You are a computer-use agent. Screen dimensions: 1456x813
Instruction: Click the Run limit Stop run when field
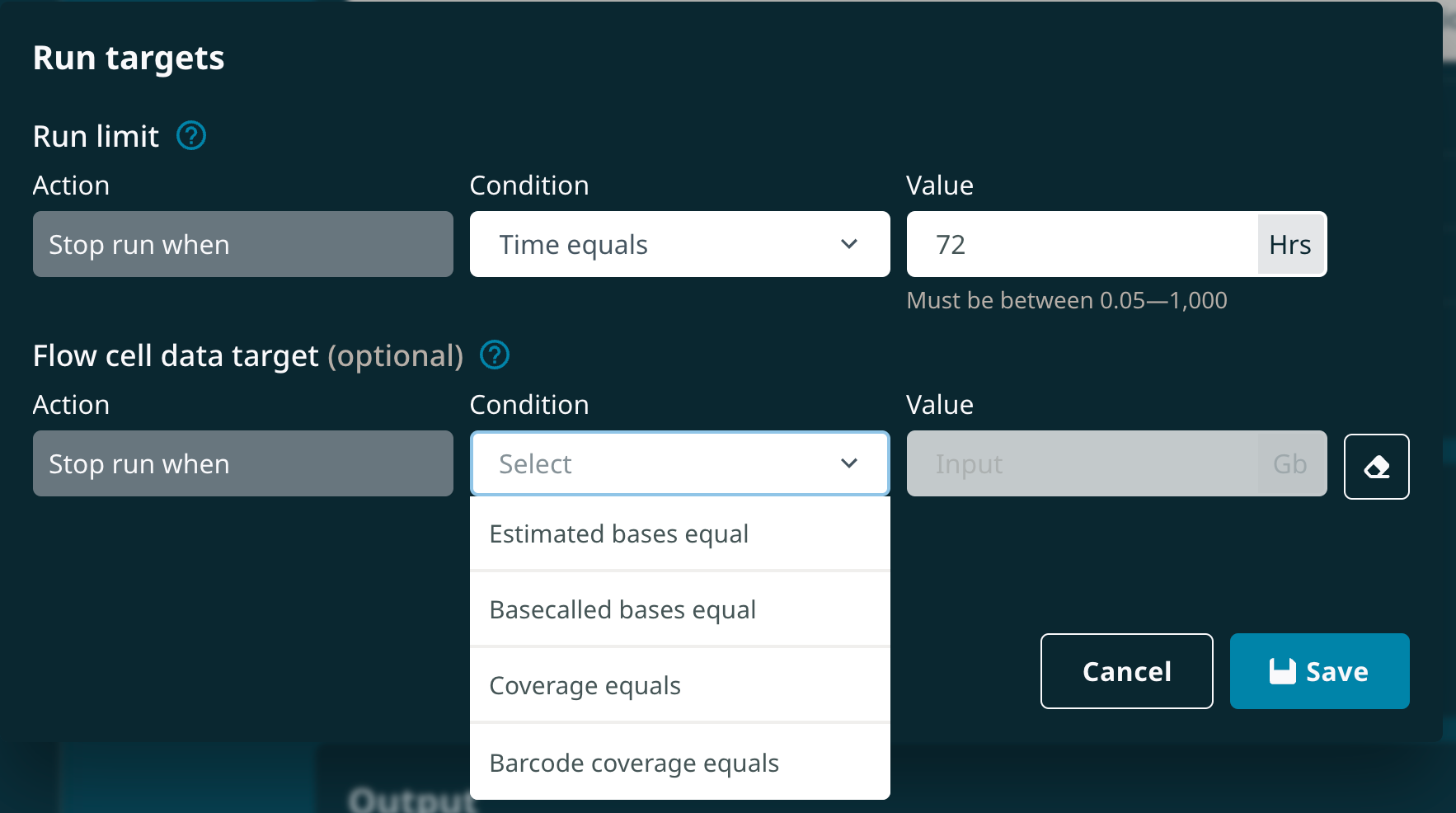point(242,244)
